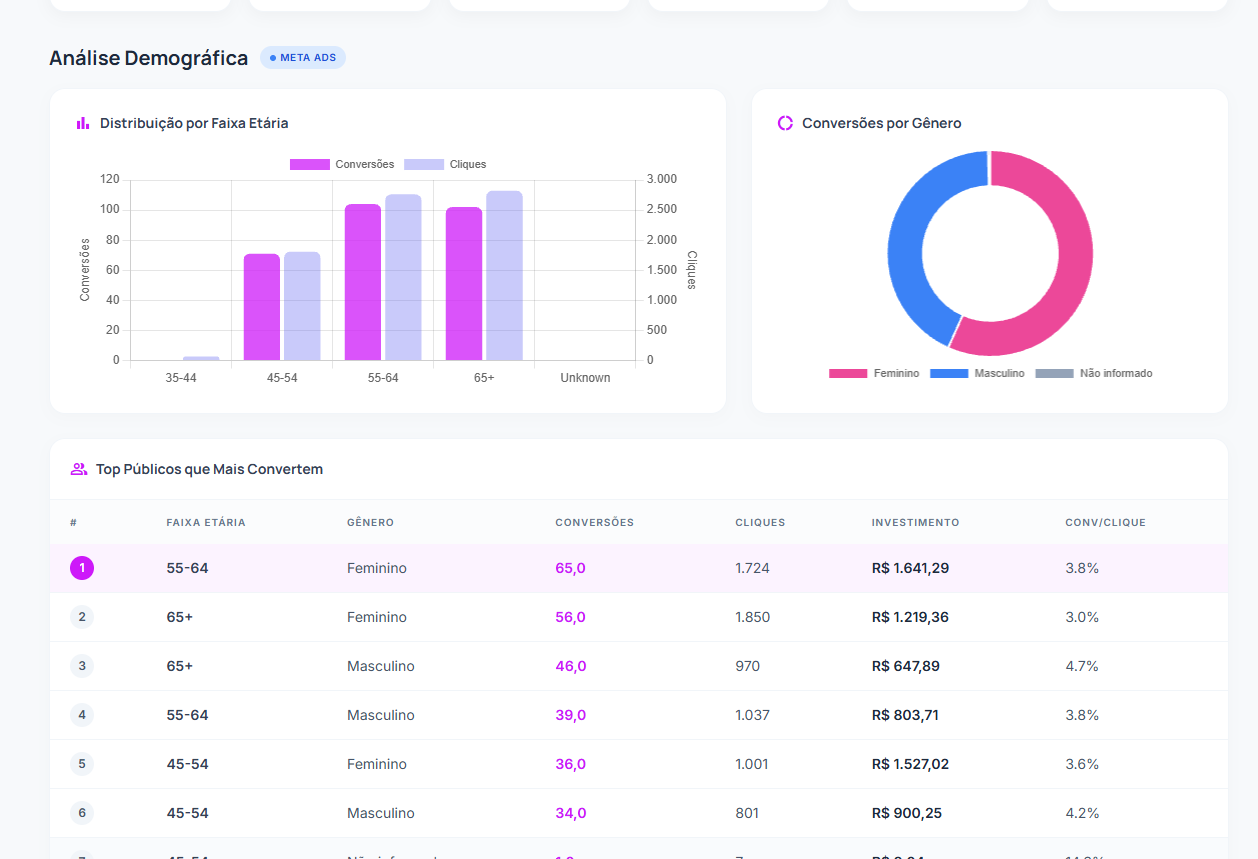1258x859 pixels.
Task: Click the 1.850 clicks cell
Action: (x=752, y=617)
